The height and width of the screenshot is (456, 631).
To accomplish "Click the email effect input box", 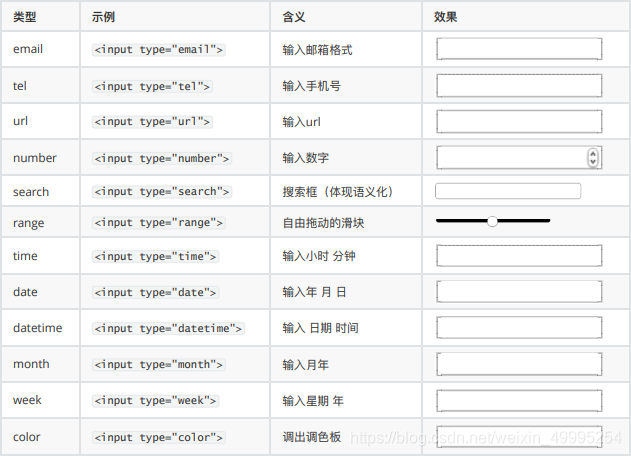I will [519, 49].
